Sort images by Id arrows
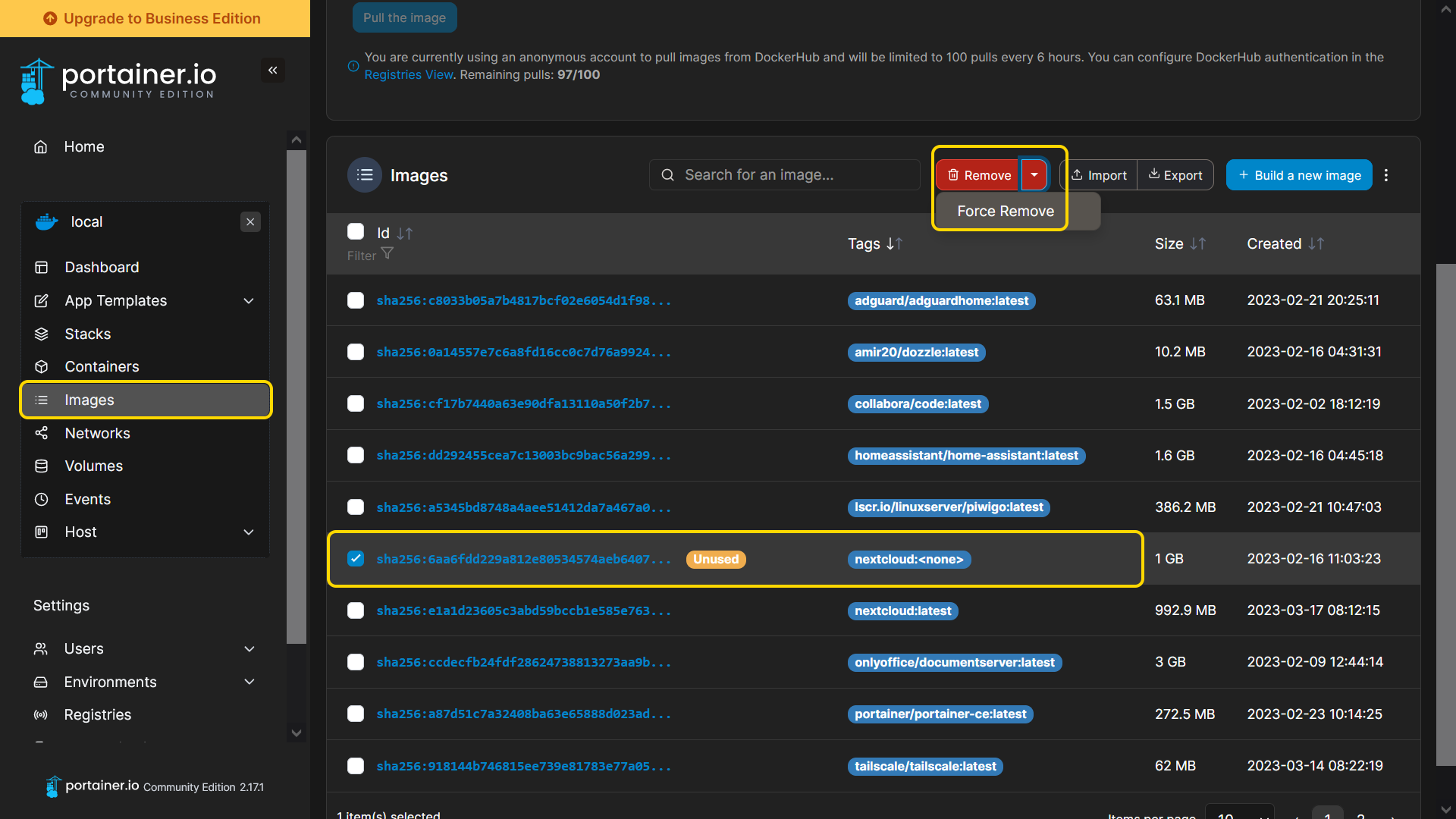Viewport: 1456px width, 819px height. [405, 234]
